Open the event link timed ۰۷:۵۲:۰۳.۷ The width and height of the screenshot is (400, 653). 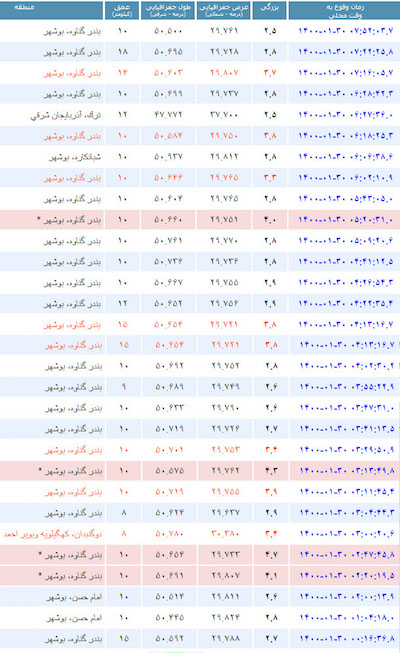[346, 31]
